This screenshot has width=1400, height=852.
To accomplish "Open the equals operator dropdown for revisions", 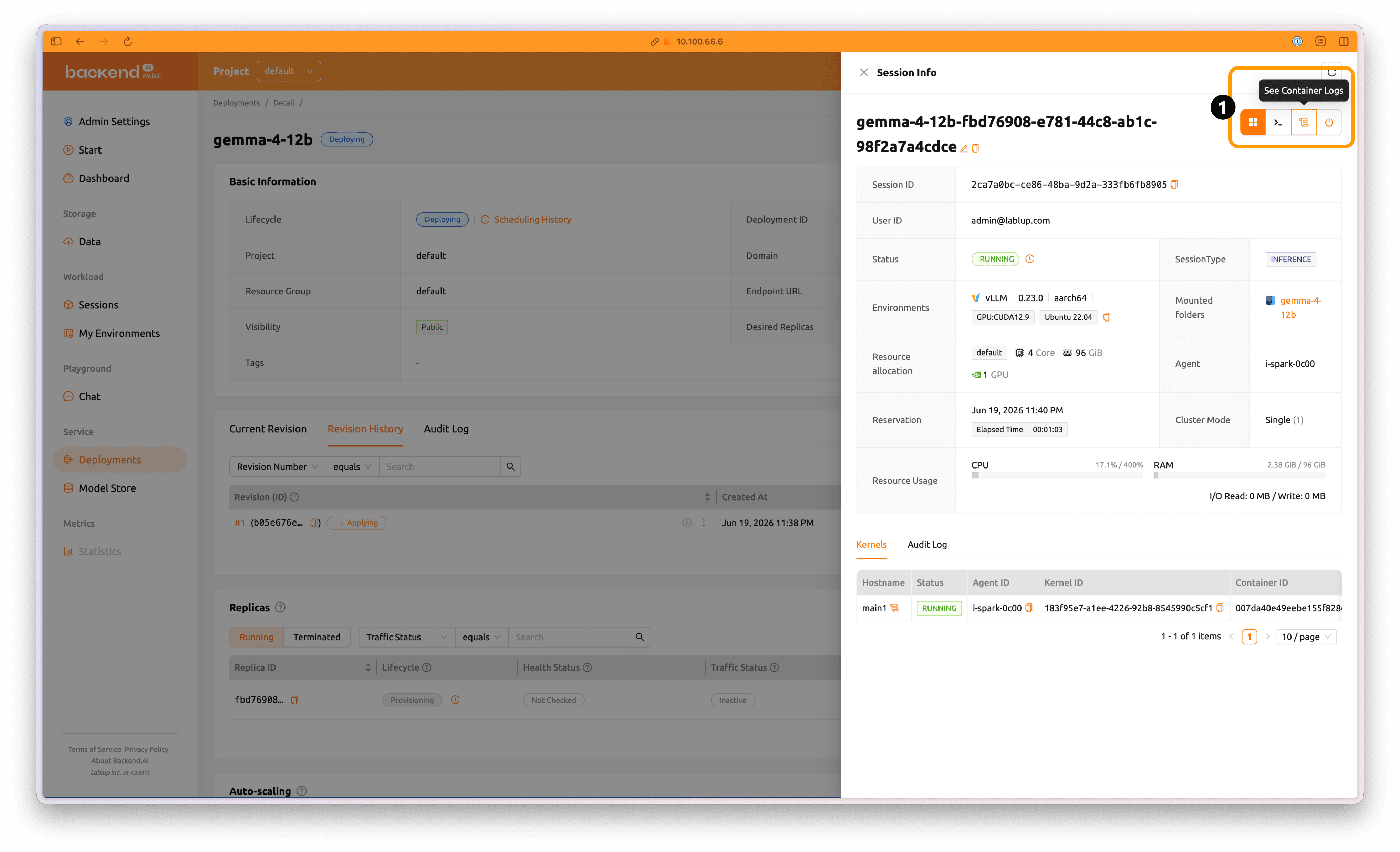I will click(352, 466).
